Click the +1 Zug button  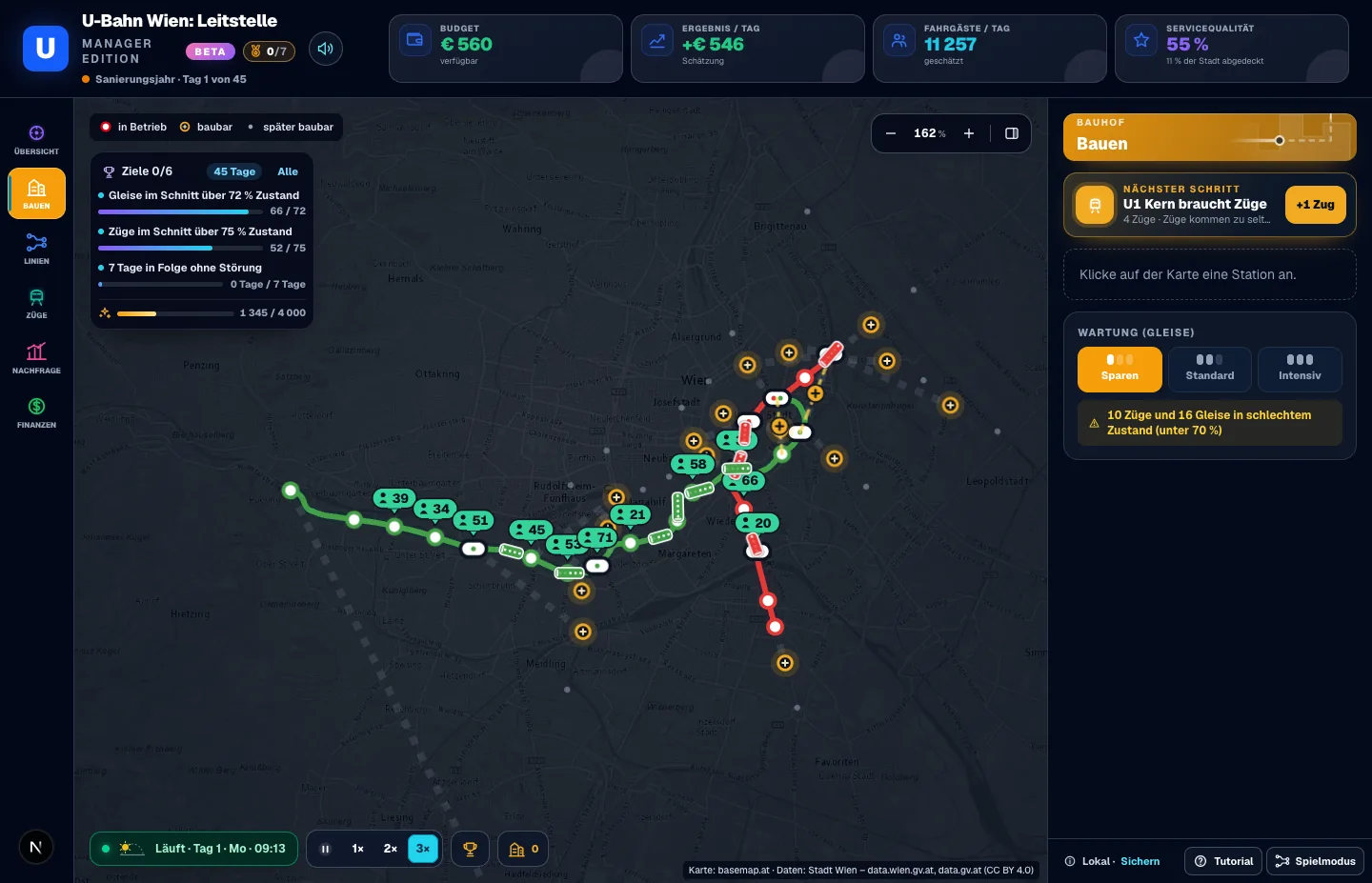[x=1315, y=205]
